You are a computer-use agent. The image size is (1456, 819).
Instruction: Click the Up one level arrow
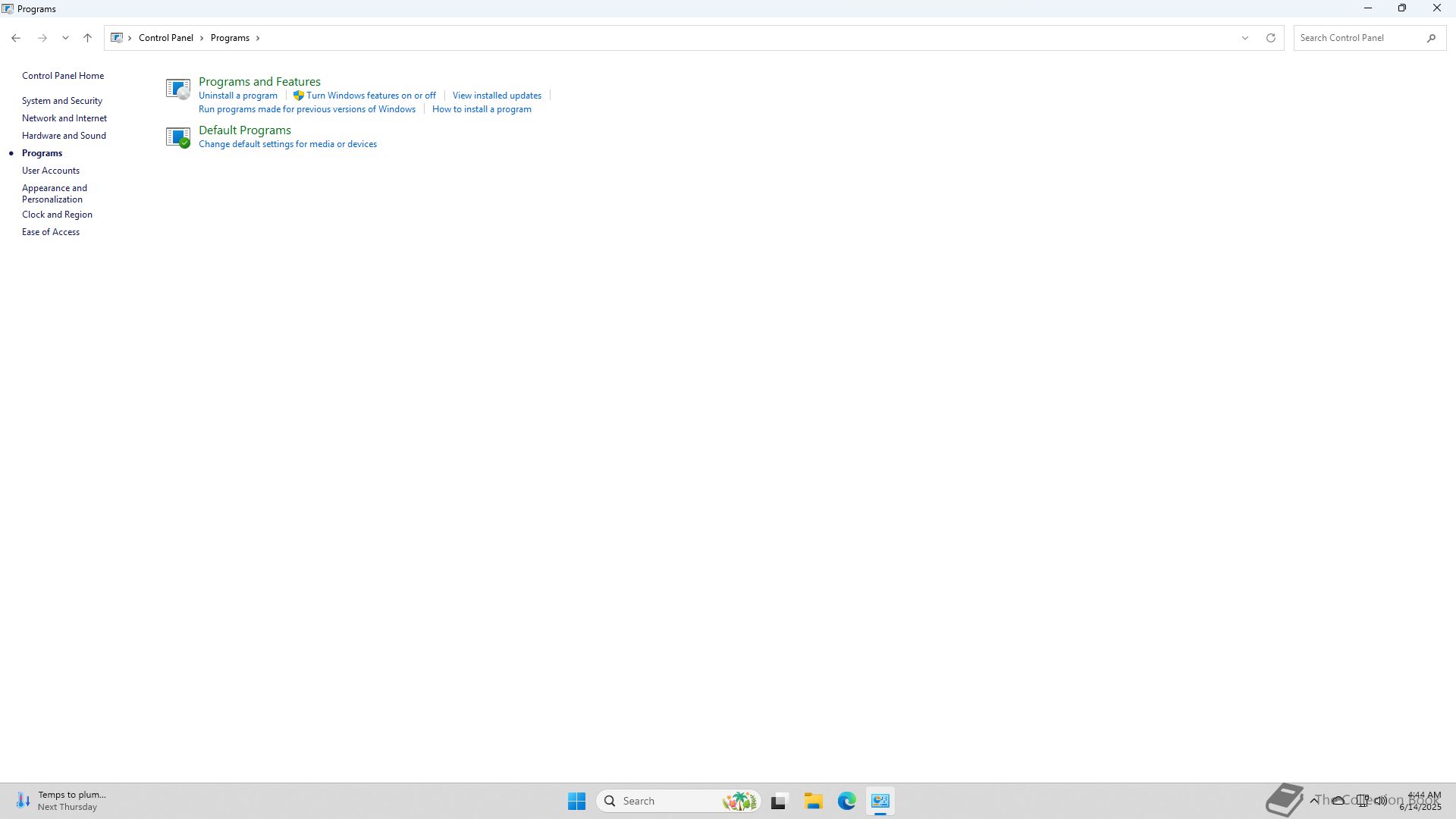coord(87,38)
